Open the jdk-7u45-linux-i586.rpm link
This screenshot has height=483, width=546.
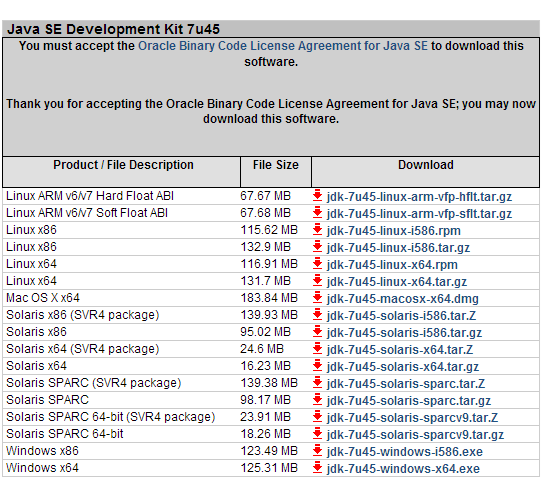pos(393,231)
